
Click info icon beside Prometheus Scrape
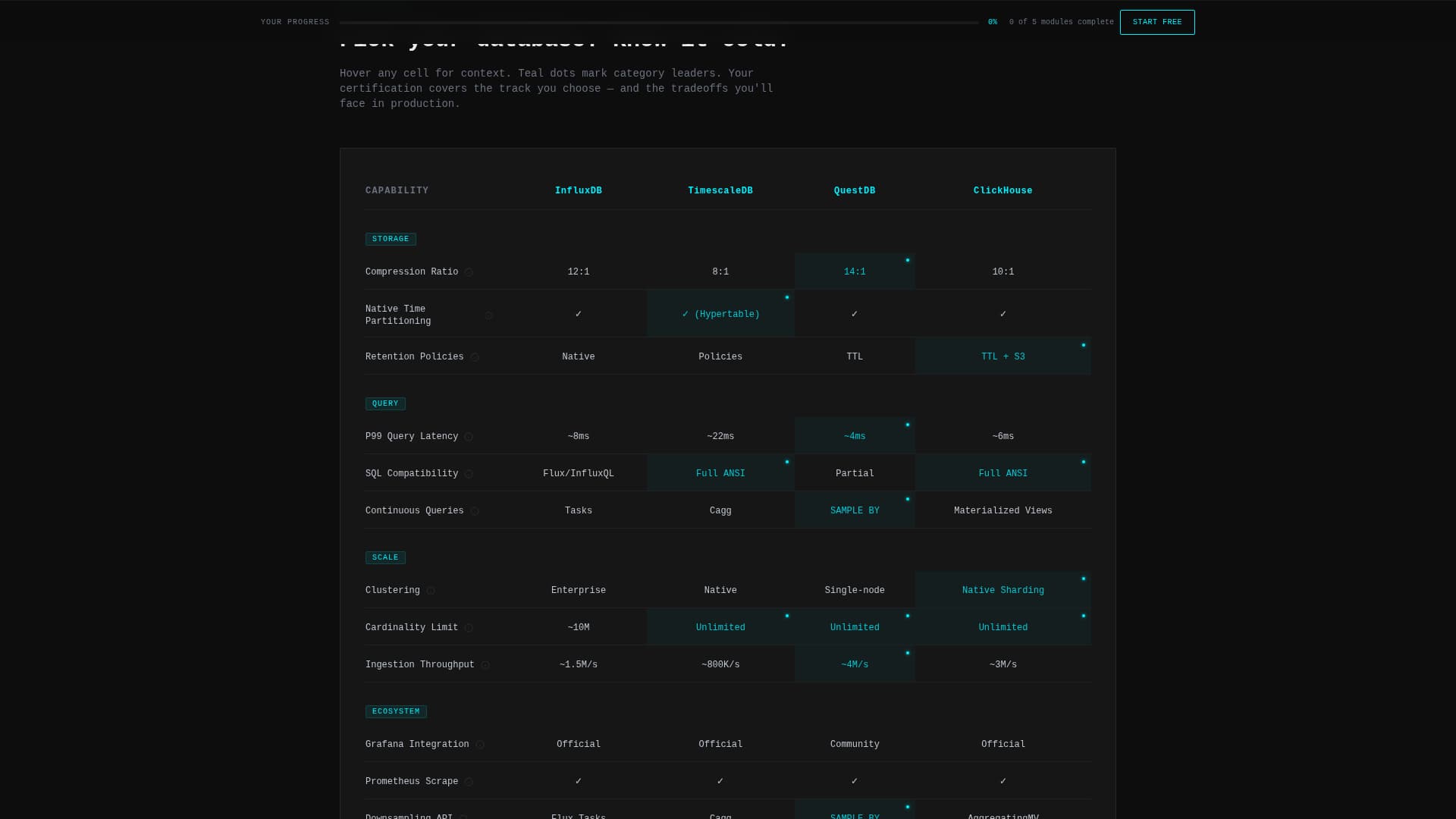(469, 782)
